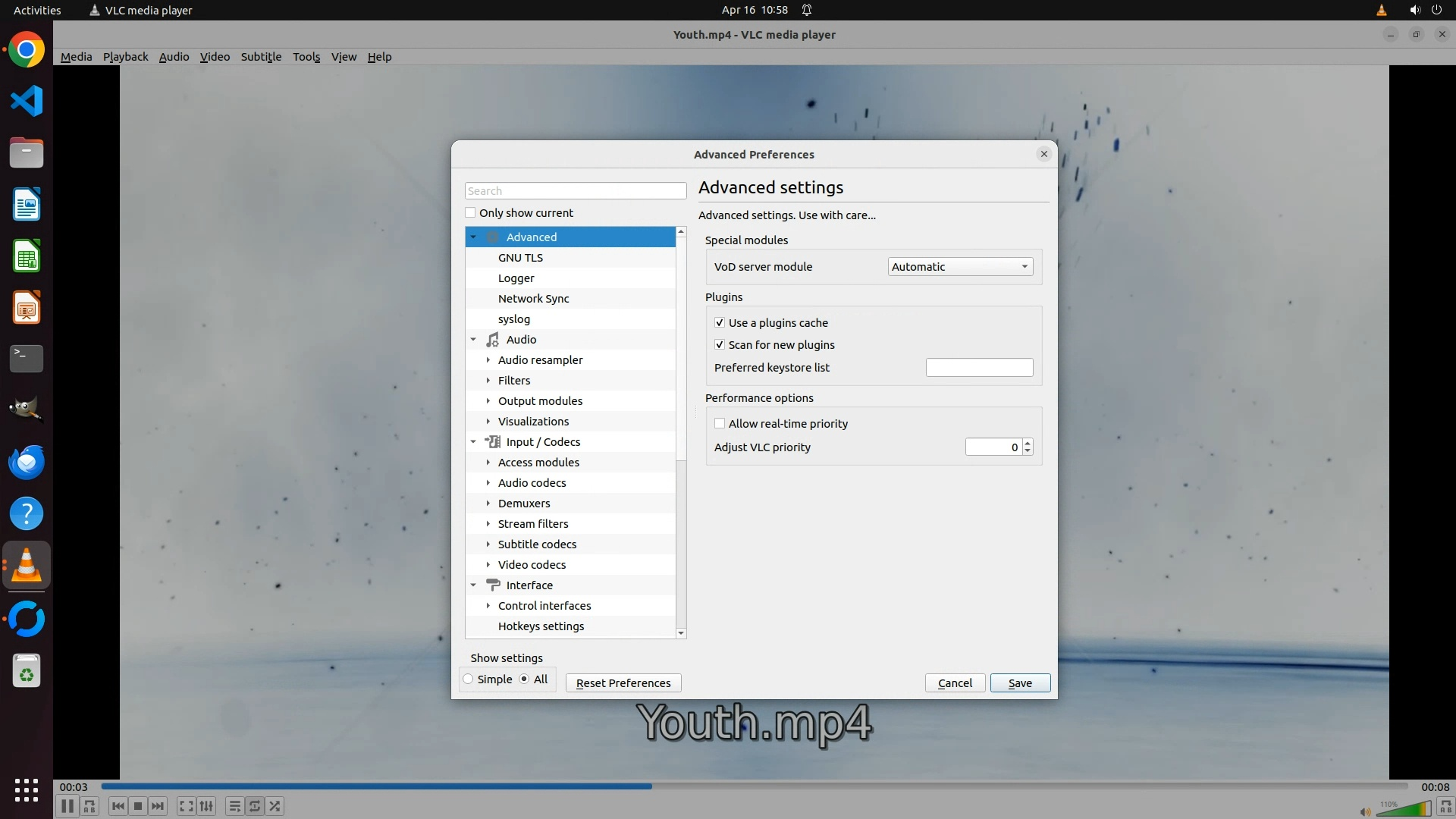Collapse the Input / Codecs category
Screen dimensions: 1456x819
coord(473,442)
